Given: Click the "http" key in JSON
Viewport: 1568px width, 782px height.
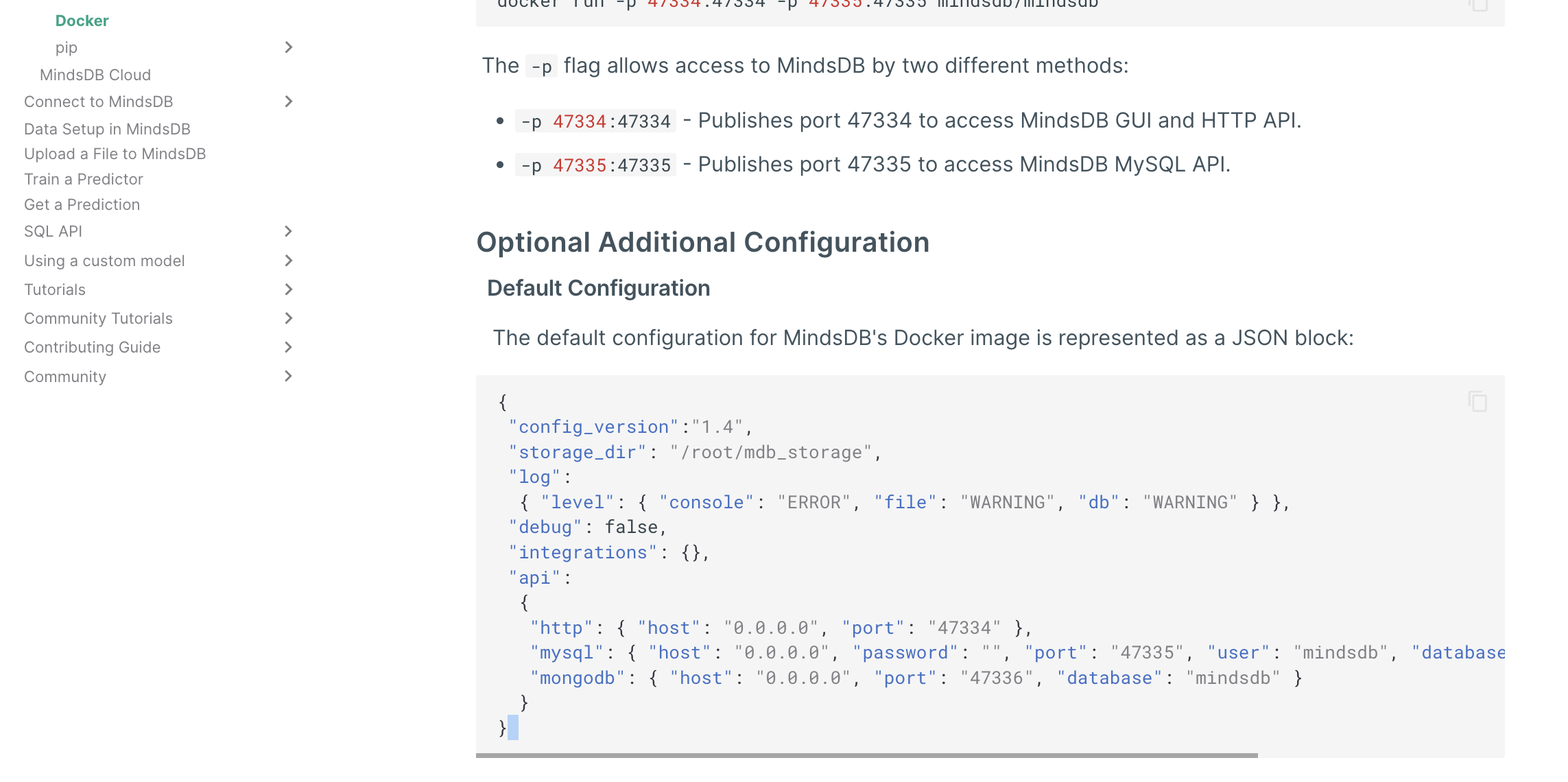Looking at the screenshot, I should (561, 628).
